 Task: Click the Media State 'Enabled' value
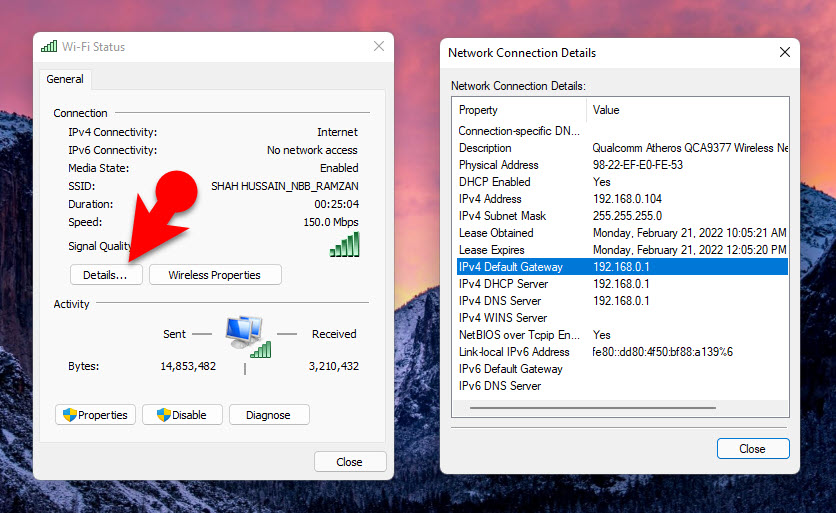tap(339, 168)
